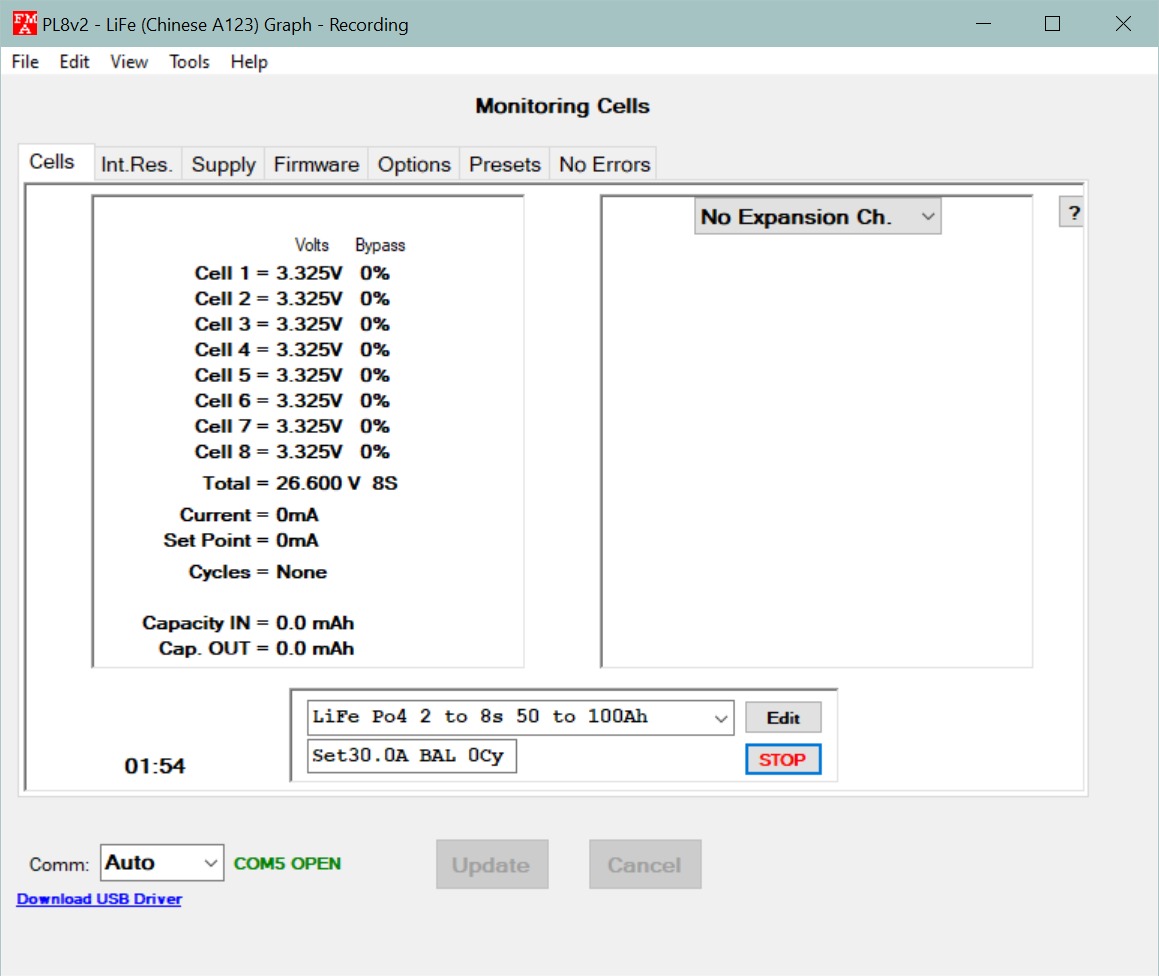Open the Firmware tab
Viewport: 1159px width, 976px height.
point(316,165)
